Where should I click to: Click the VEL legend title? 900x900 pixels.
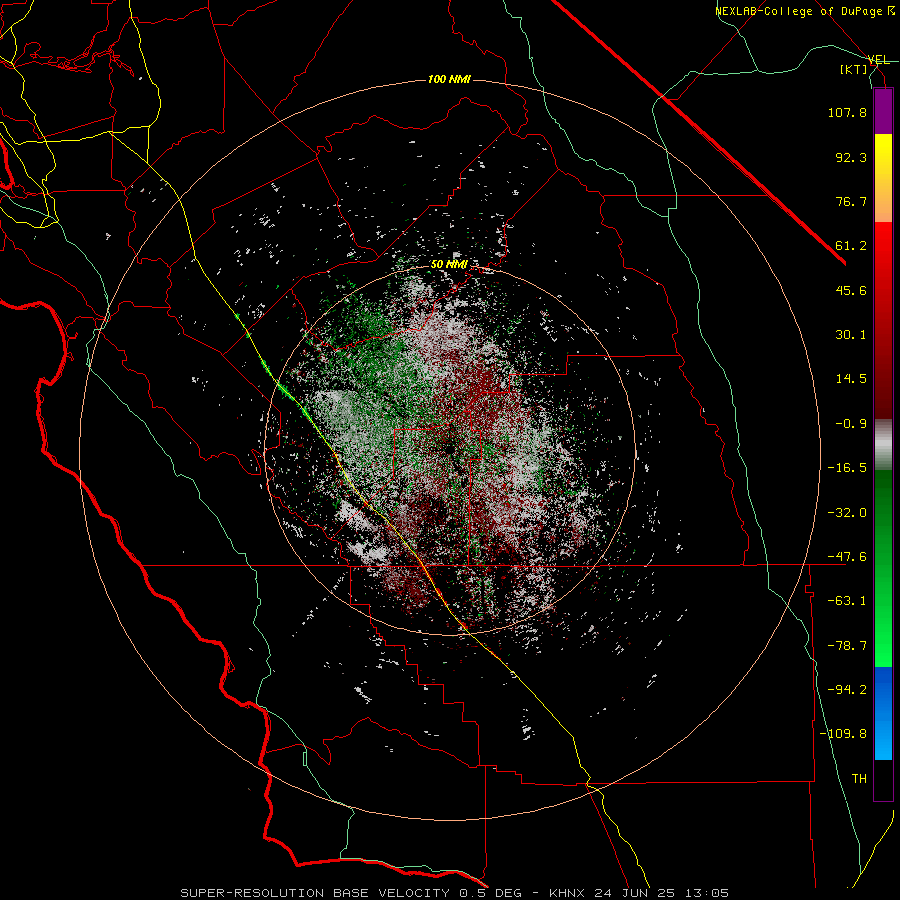pos(878,60)
